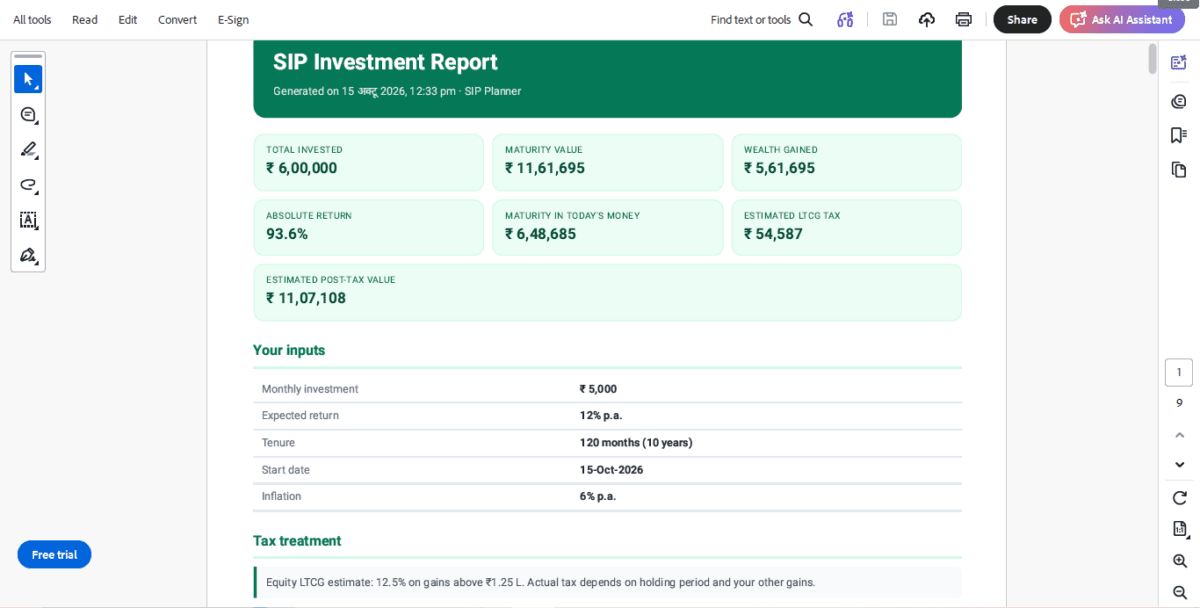Screen dimensions: 1200x608
Task: Click the toolbar drag handle bar
Action: [x=28, y=57]
